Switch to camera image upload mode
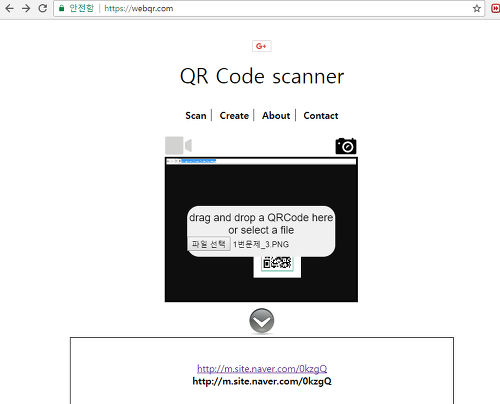 346,146
